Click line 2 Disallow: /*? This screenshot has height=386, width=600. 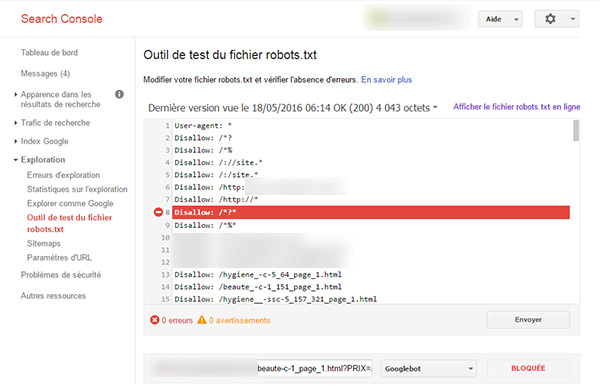pyautogui.click(x=203, y=138)
